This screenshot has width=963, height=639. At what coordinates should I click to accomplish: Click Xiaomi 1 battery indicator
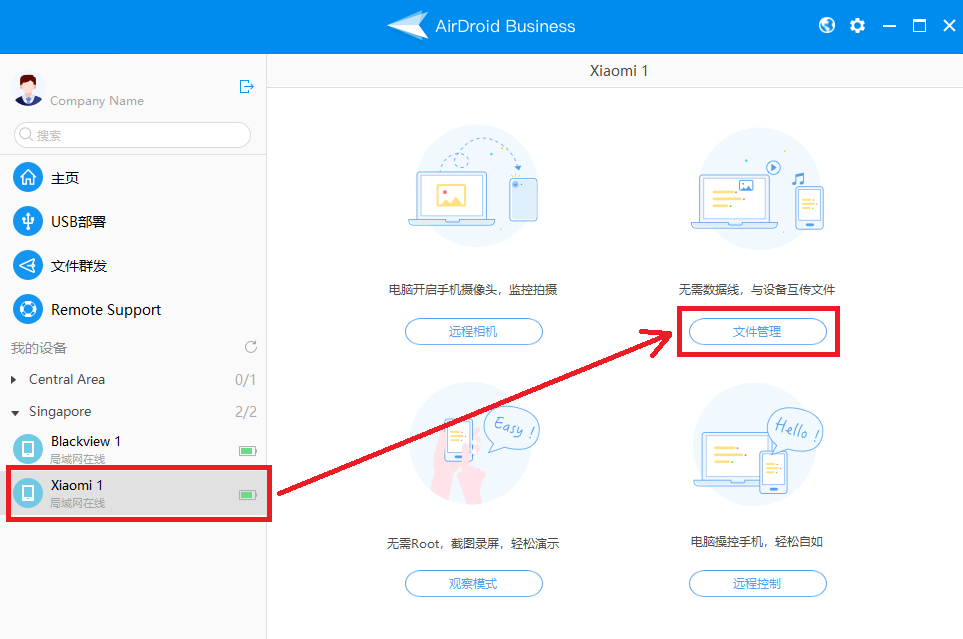248,495
